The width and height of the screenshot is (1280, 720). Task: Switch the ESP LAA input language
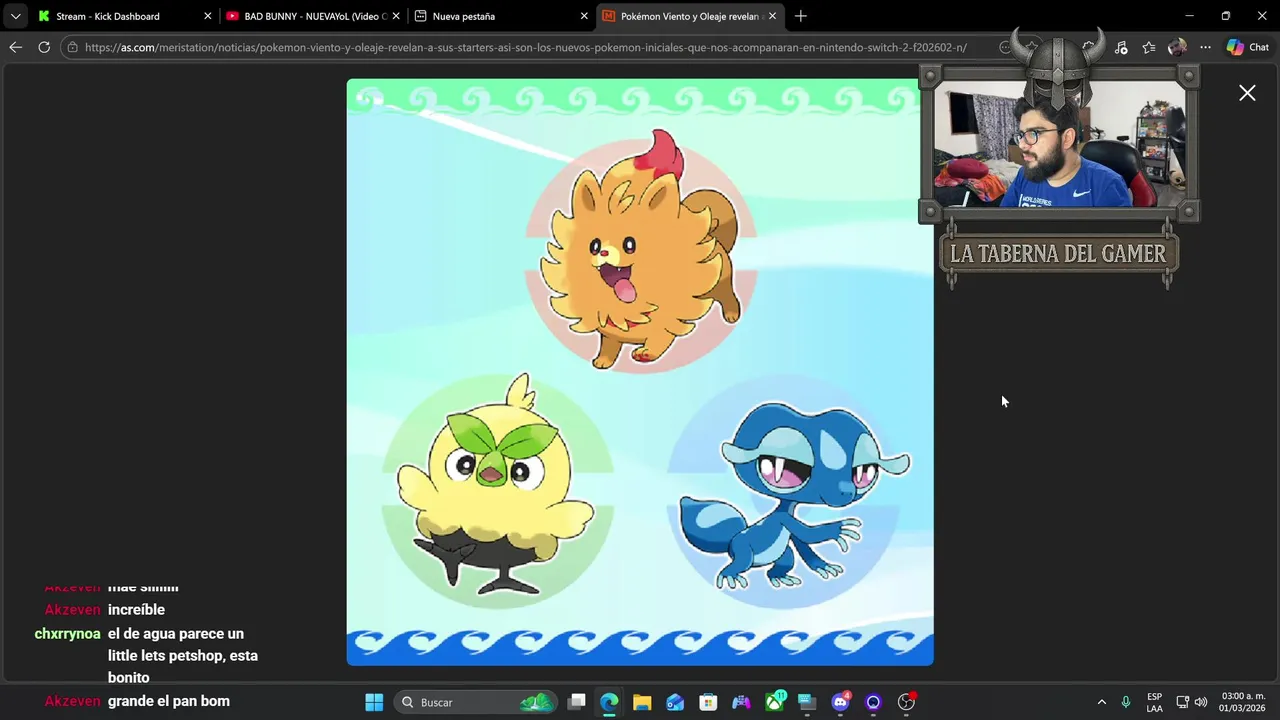[x=1154, y=702]
